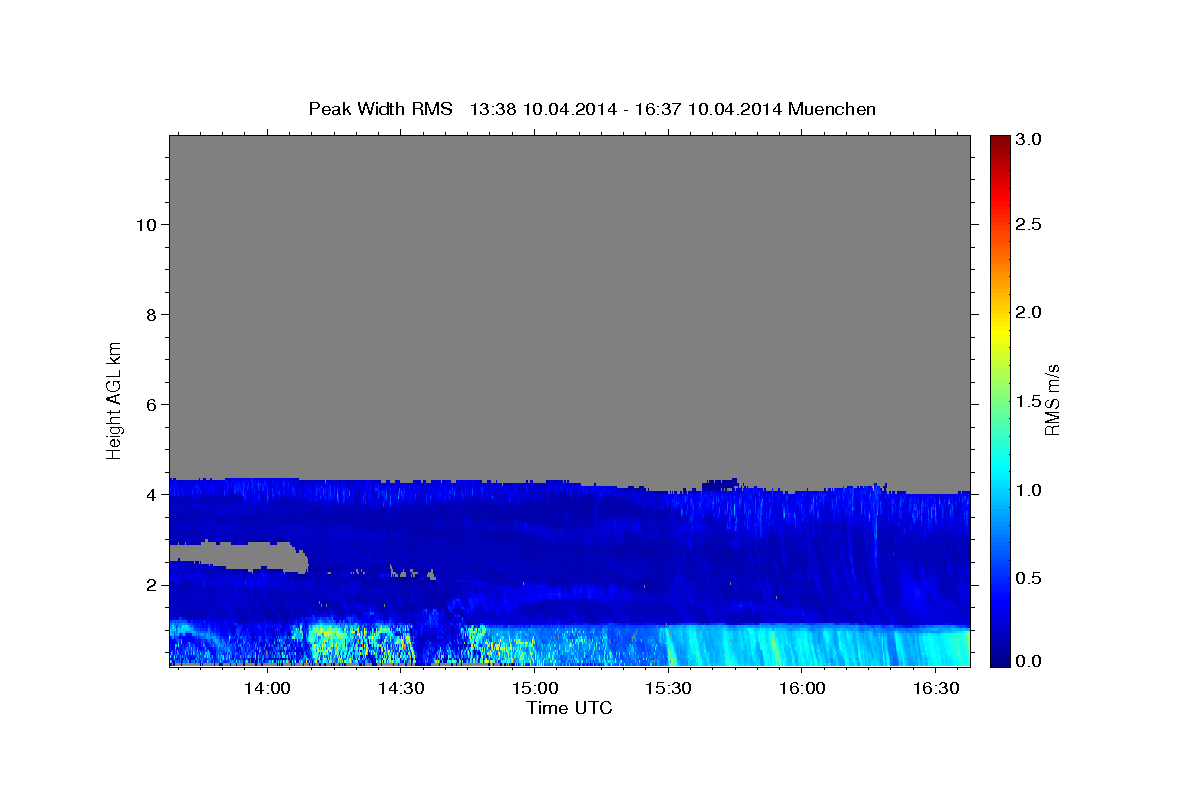Click the 16:00 time tick label
The width and height of the screenshot is (1200, 800).
(802, 689)
